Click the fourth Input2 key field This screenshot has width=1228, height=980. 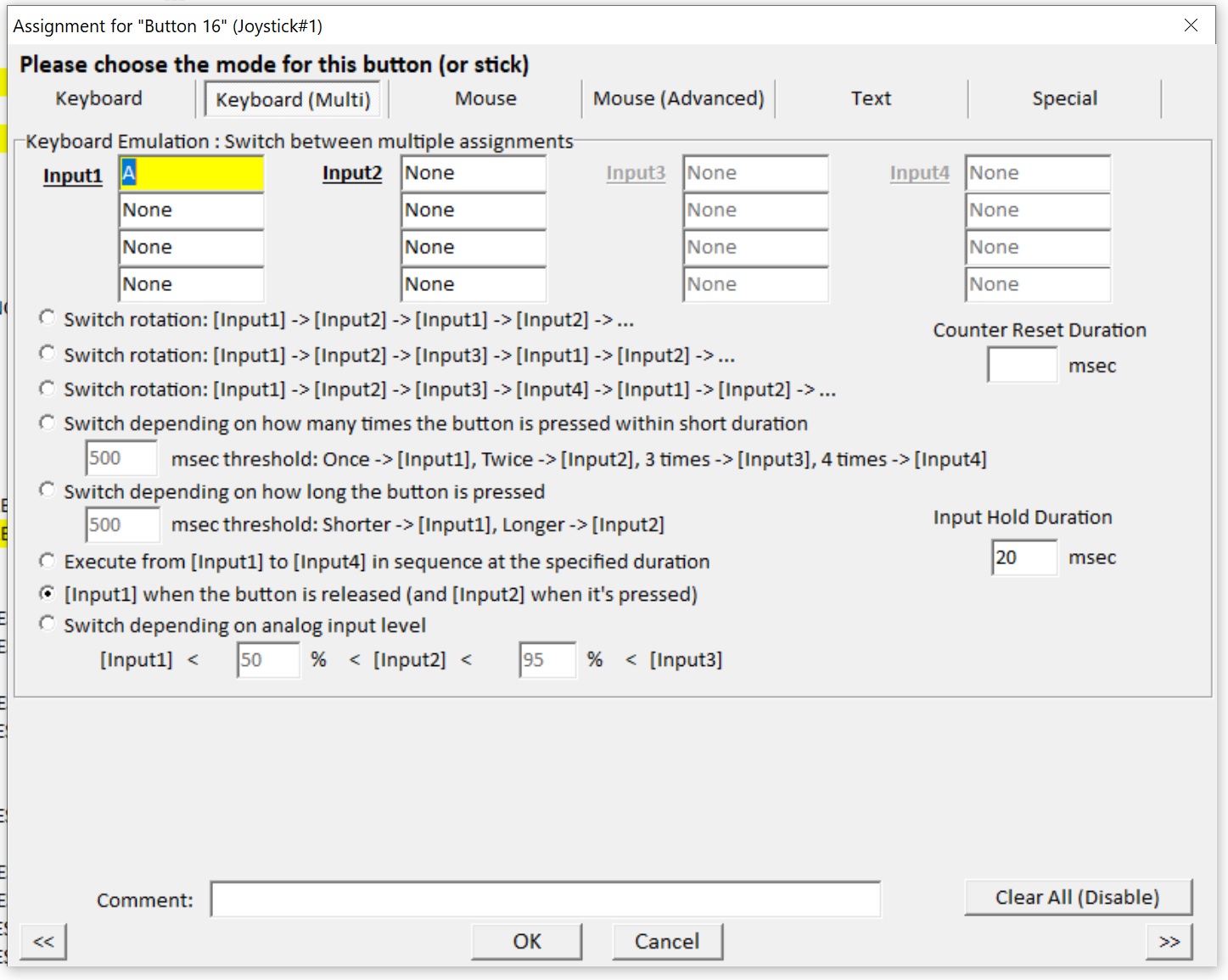coord(474,284)
